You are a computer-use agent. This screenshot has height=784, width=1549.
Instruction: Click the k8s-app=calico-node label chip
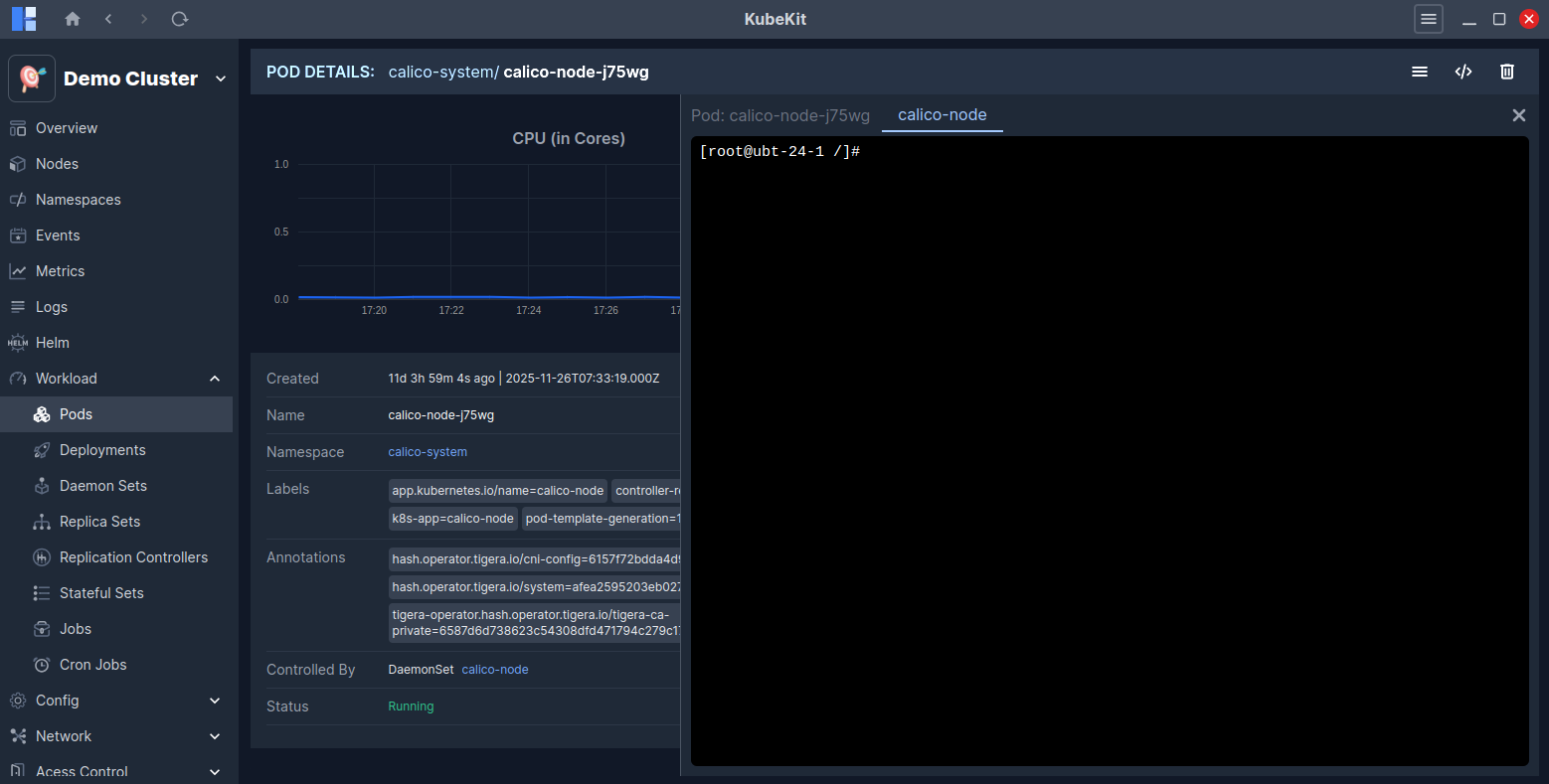(x=452, y=519)
